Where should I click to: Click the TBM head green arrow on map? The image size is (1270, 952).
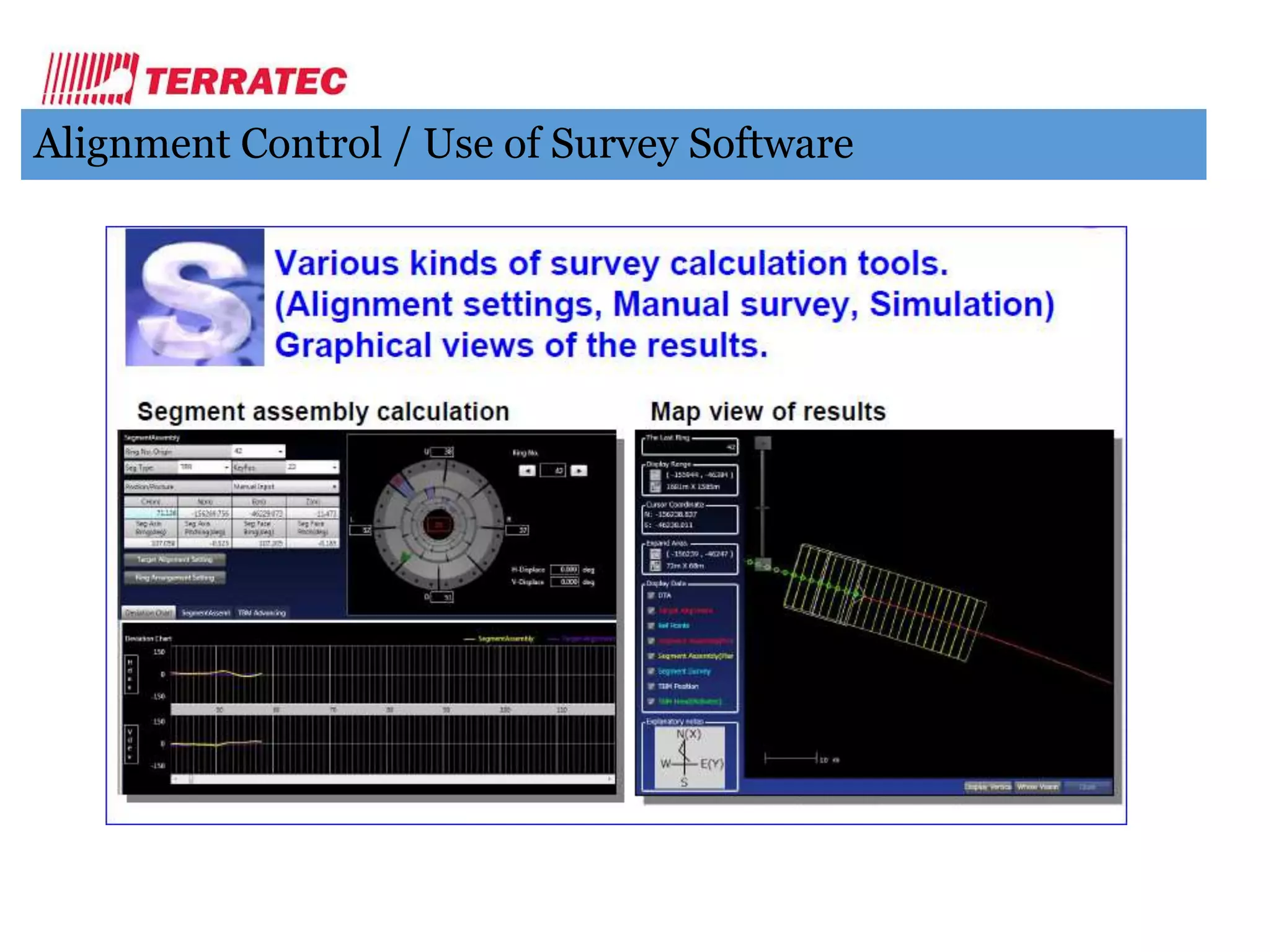pyautogui.click(x=857, y=594)
